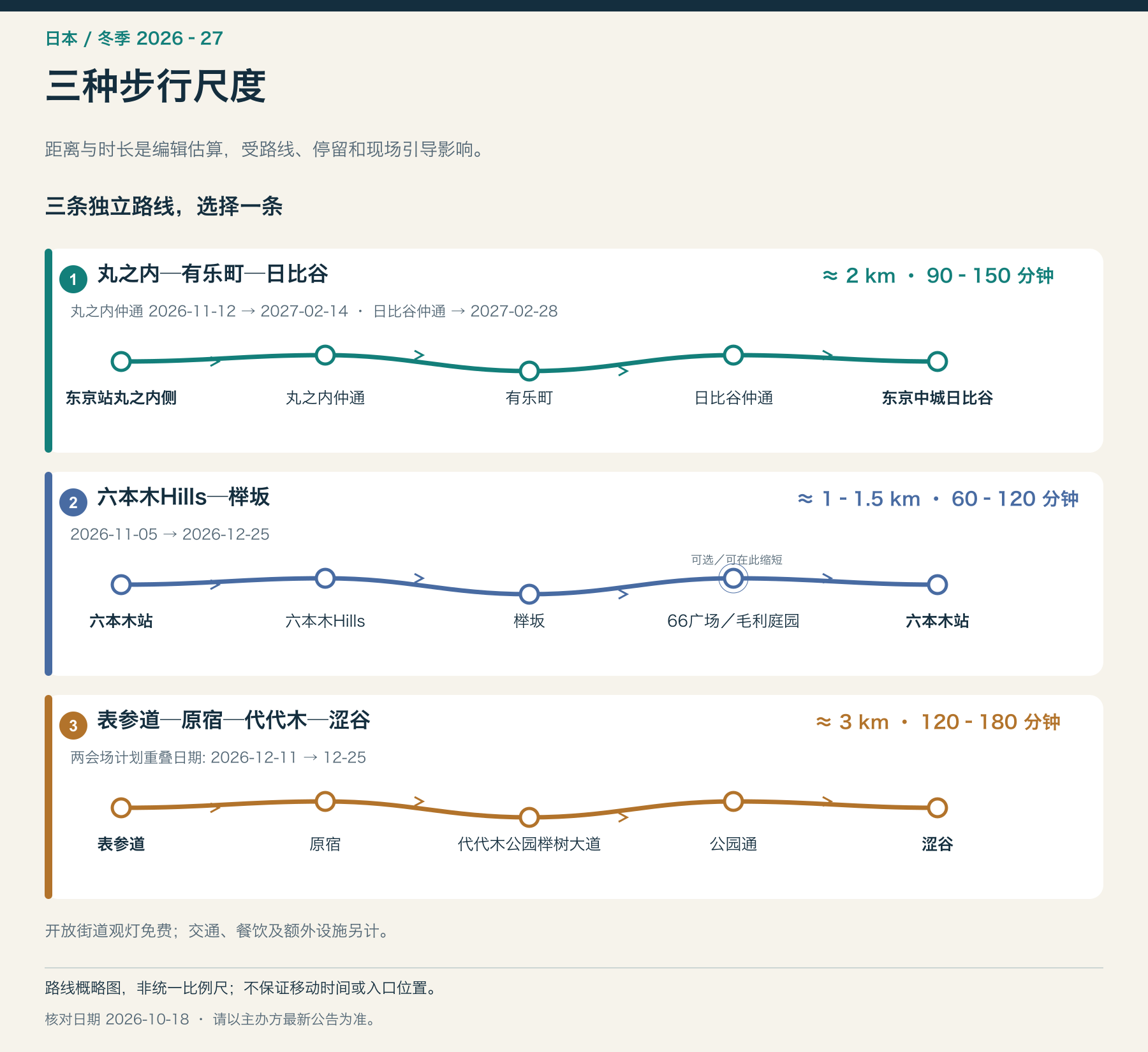Click the blue route number 2 badge
This screenshot has height=1052, width=1148.
pos(73,502)
